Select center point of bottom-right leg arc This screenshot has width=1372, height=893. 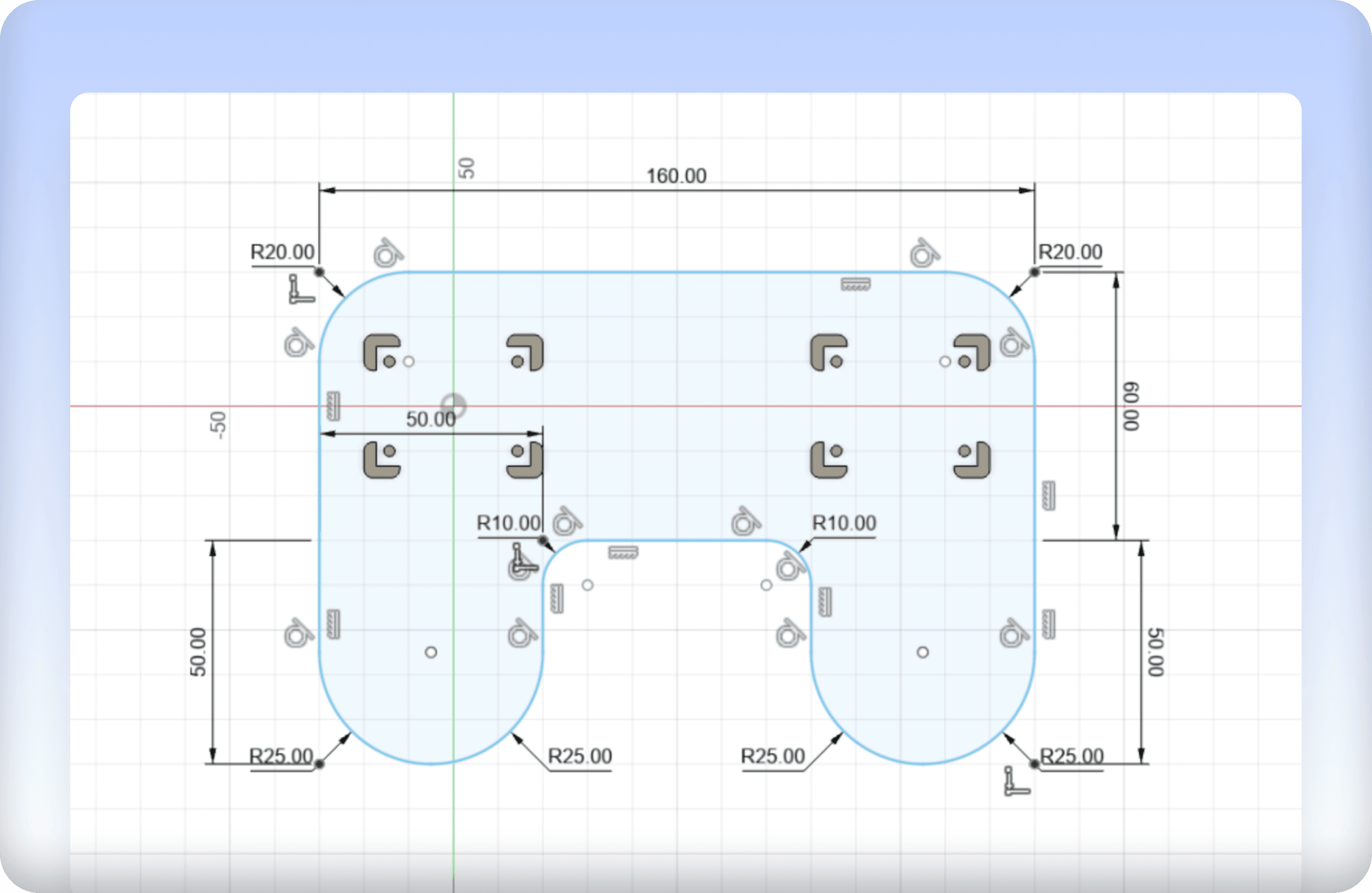click(922, 652)
